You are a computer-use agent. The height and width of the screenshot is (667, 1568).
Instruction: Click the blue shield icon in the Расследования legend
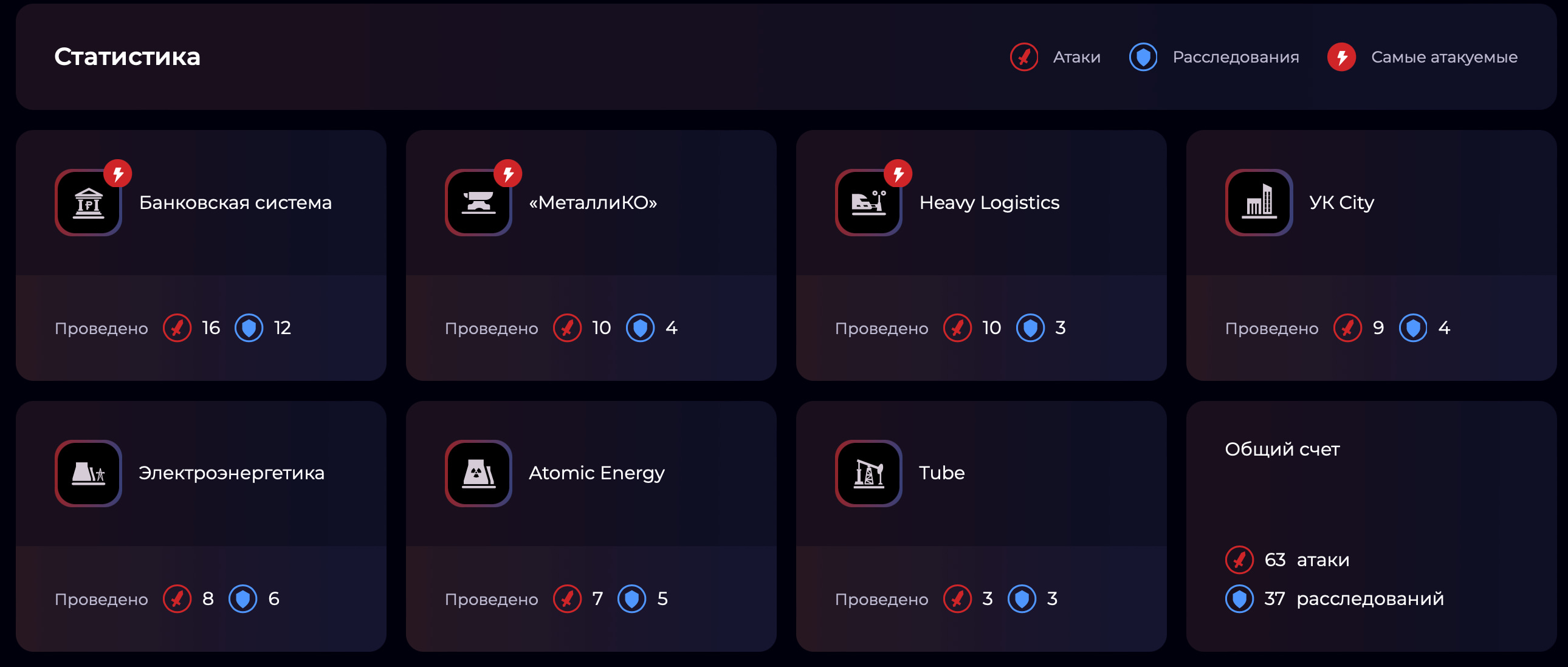[x=1143, y=57]
